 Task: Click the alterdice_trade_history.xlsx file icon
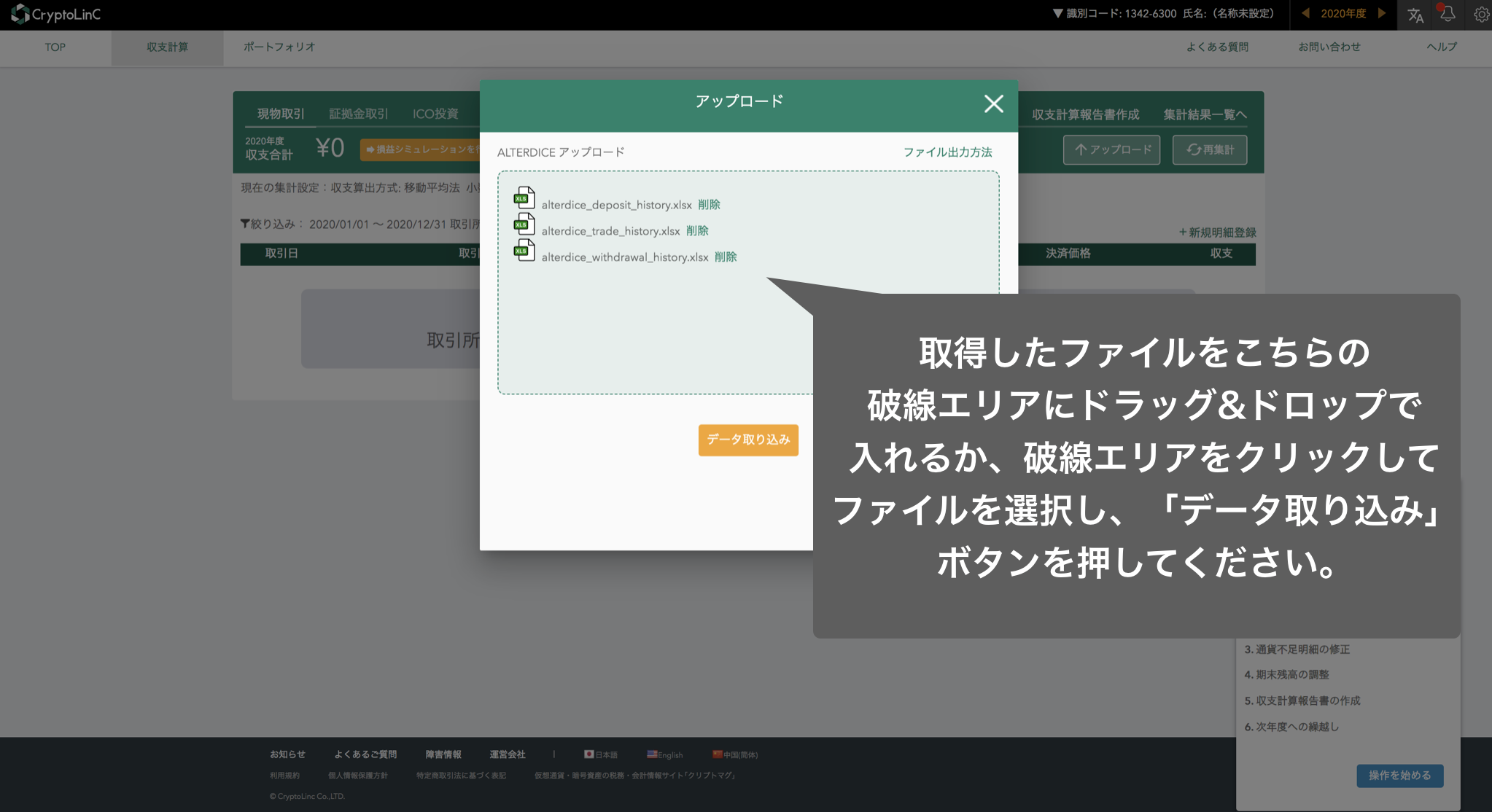(524, 225)
